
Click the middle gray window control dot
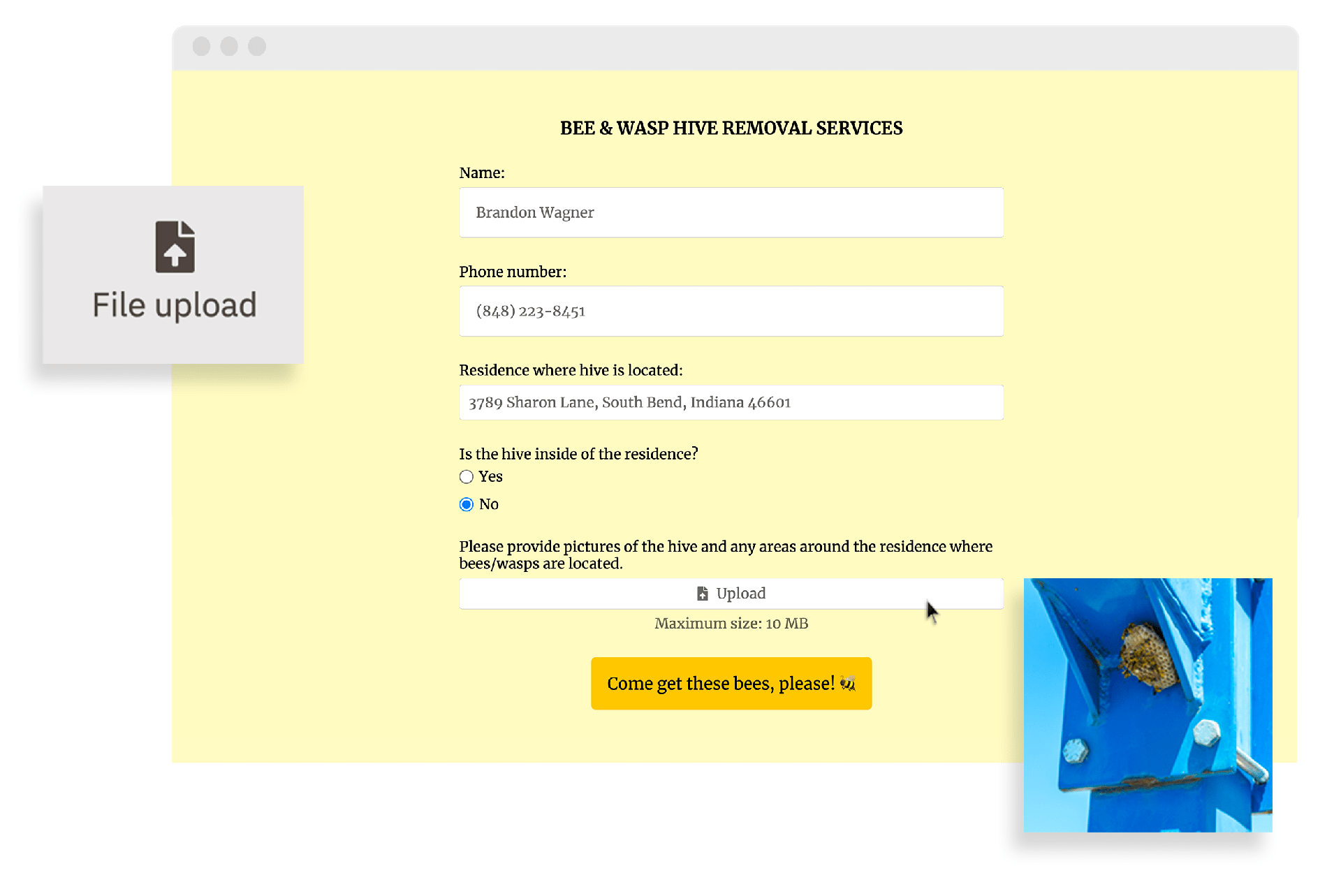click(x=229, y=46)
